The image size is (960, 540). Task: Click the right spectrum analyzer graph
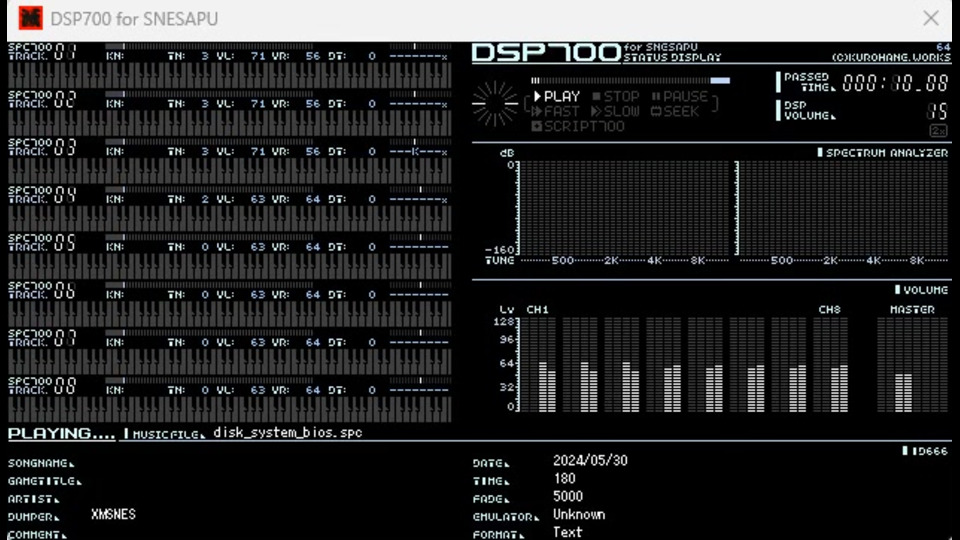(x=843, y=208)
